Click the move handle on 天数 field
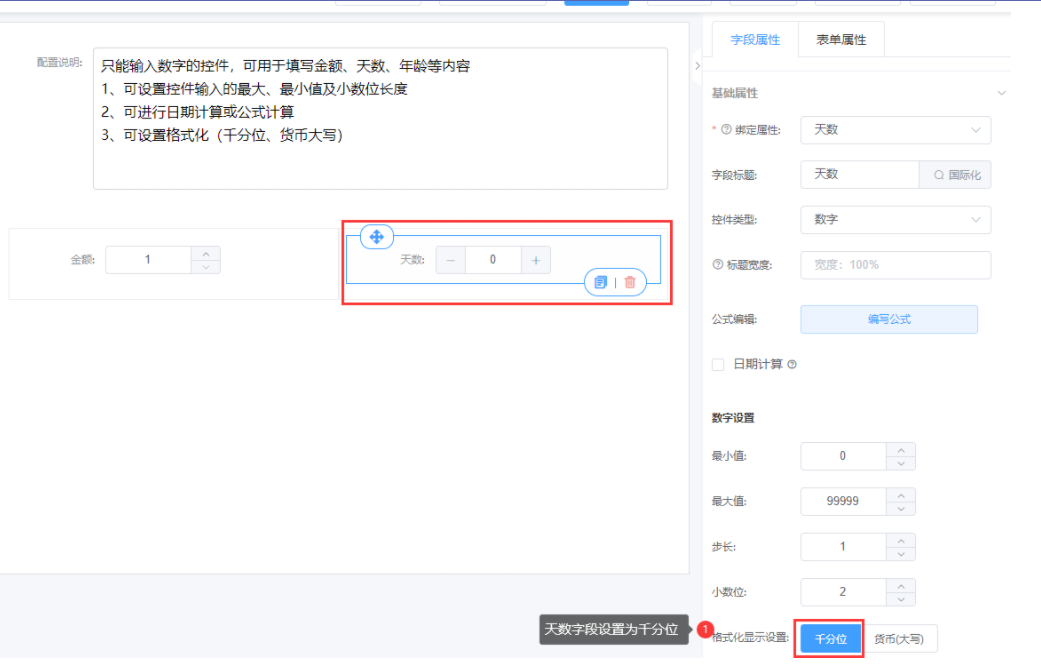1041x667 pixels. coord(377,236)
